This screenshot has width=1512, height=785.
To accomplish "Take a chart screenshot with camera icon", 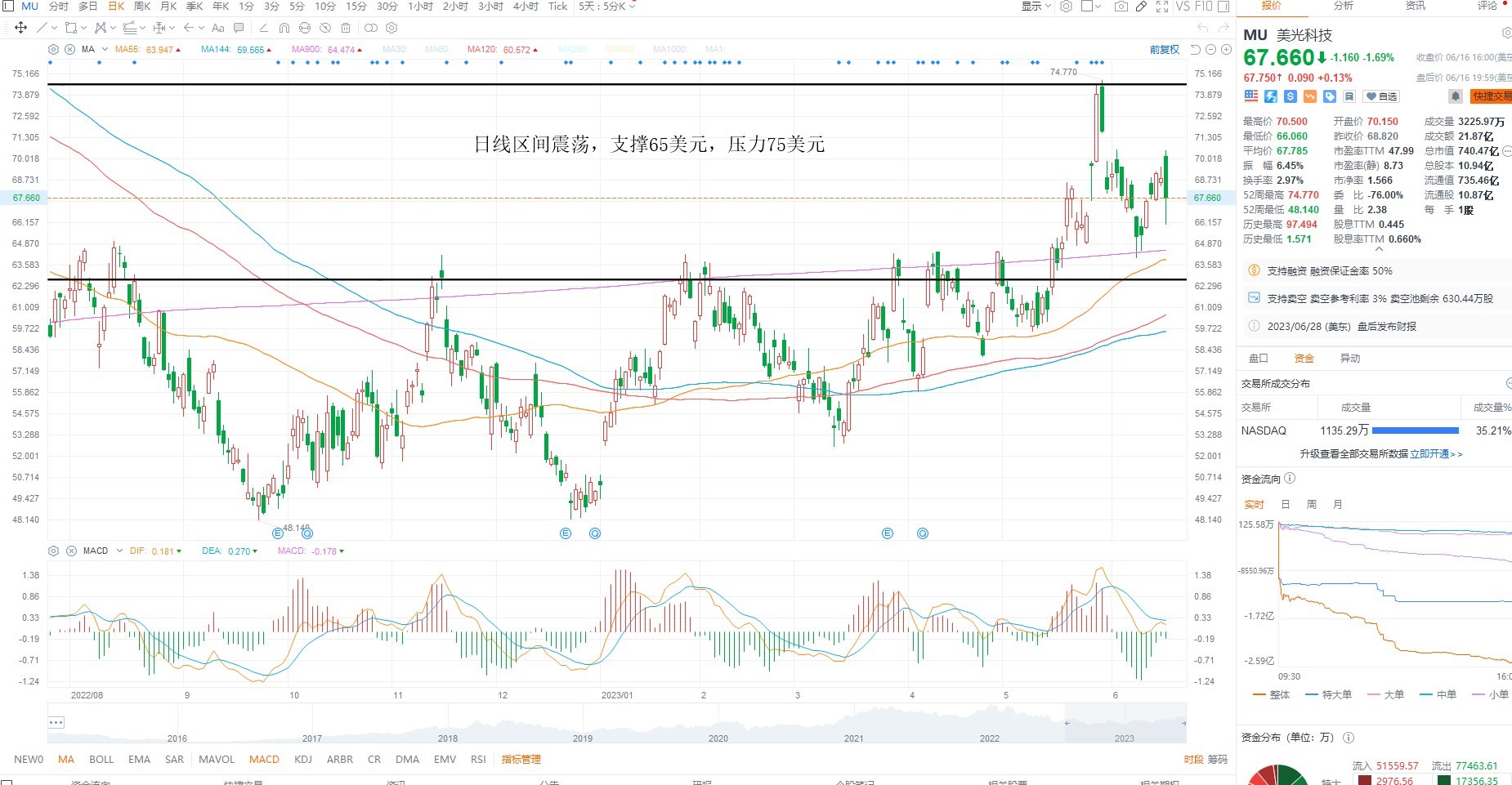I will [1121, 6].
